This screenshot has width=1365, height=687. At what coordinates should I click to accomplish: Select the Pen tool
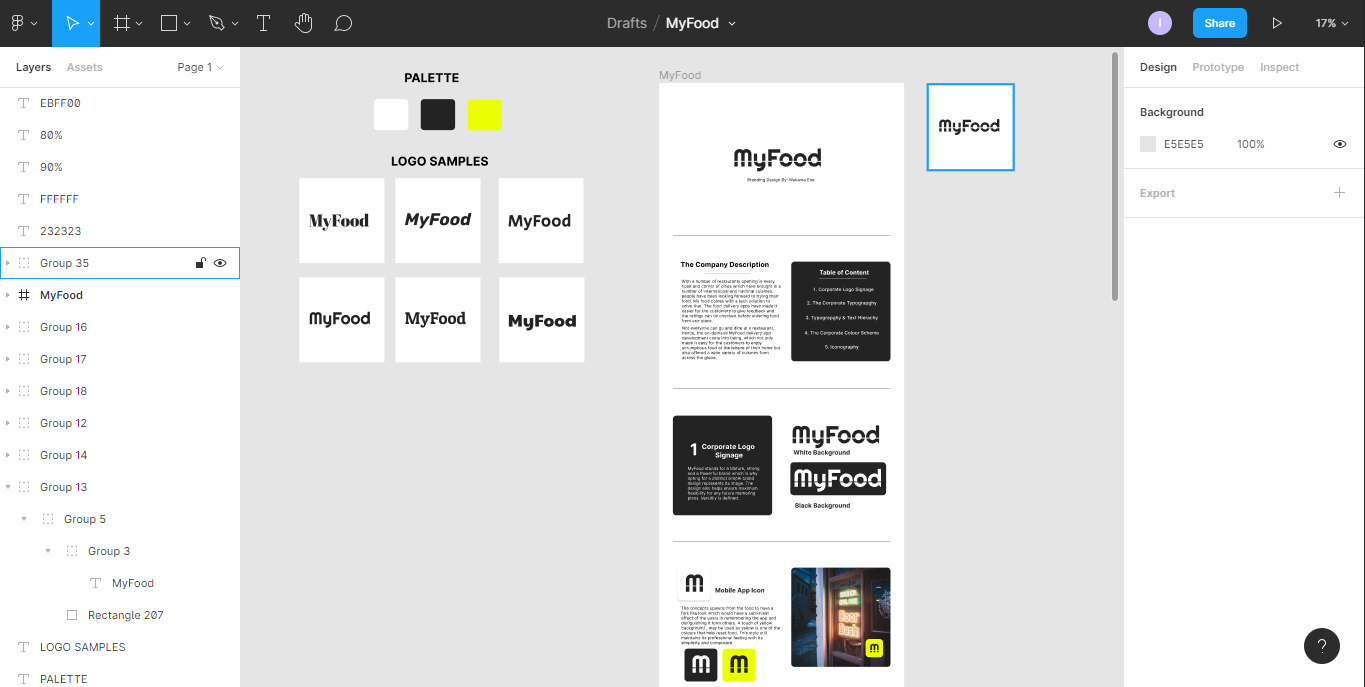[217, 23]
